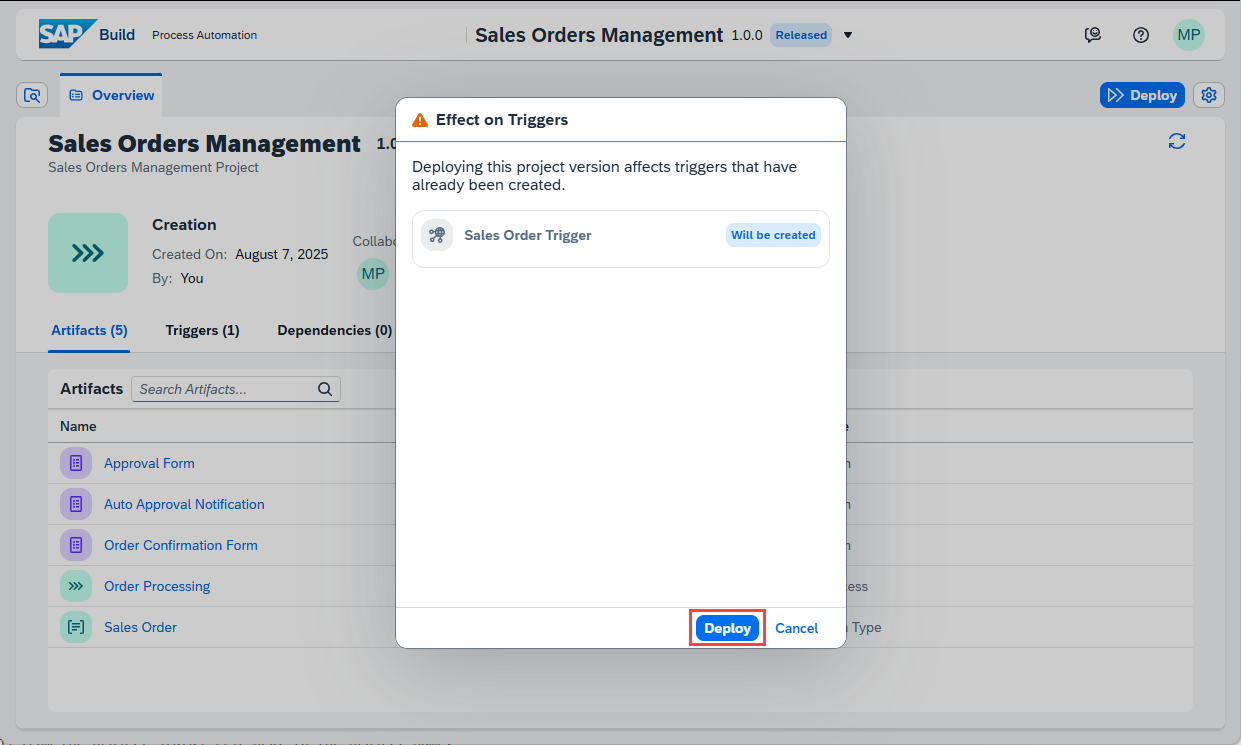Viewport: 1241px width, 745px height.
Task: Click the large project process icon
Action: click(x=88, y=253)
